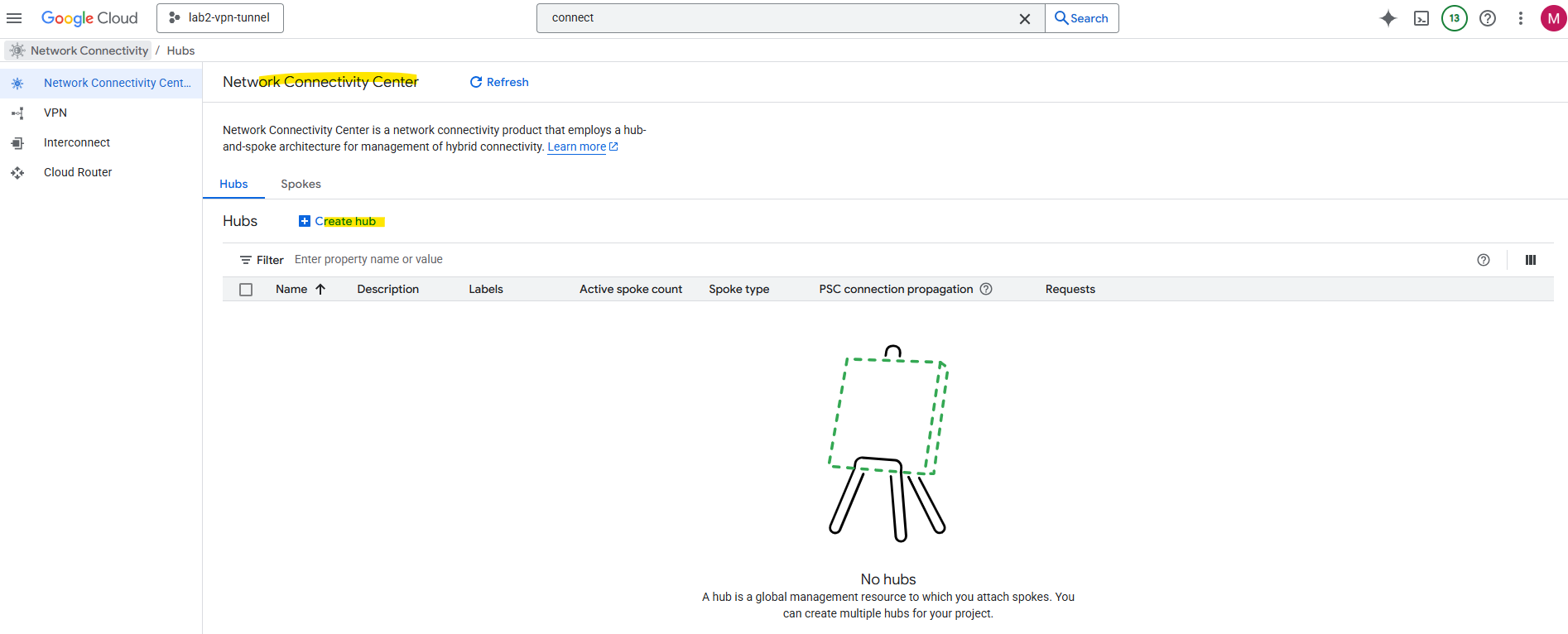Sort hubs by Name column
Screen dimensions: 1568x634
291,289
